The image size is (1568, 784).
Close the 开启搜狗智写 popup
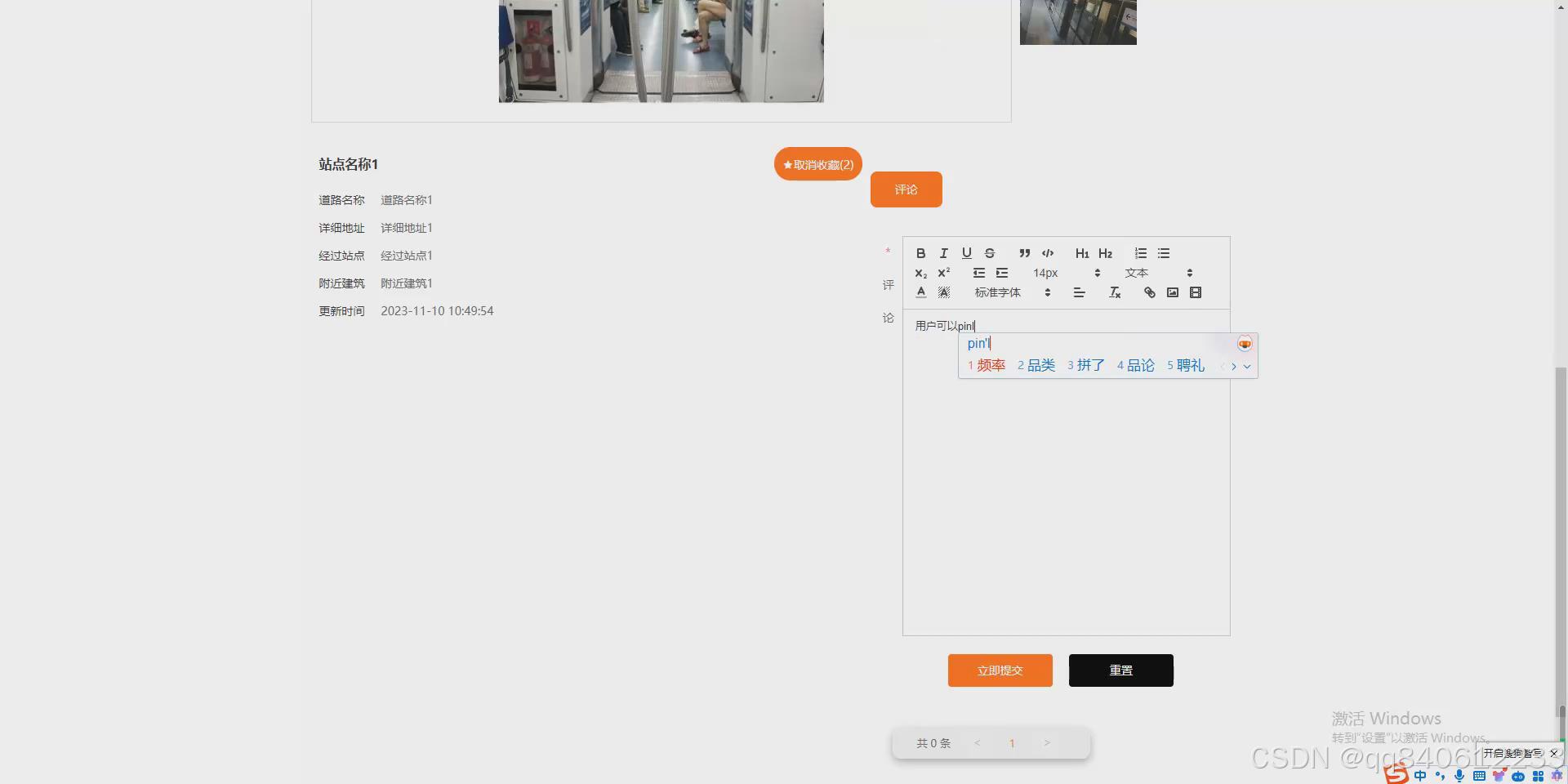1554,753
